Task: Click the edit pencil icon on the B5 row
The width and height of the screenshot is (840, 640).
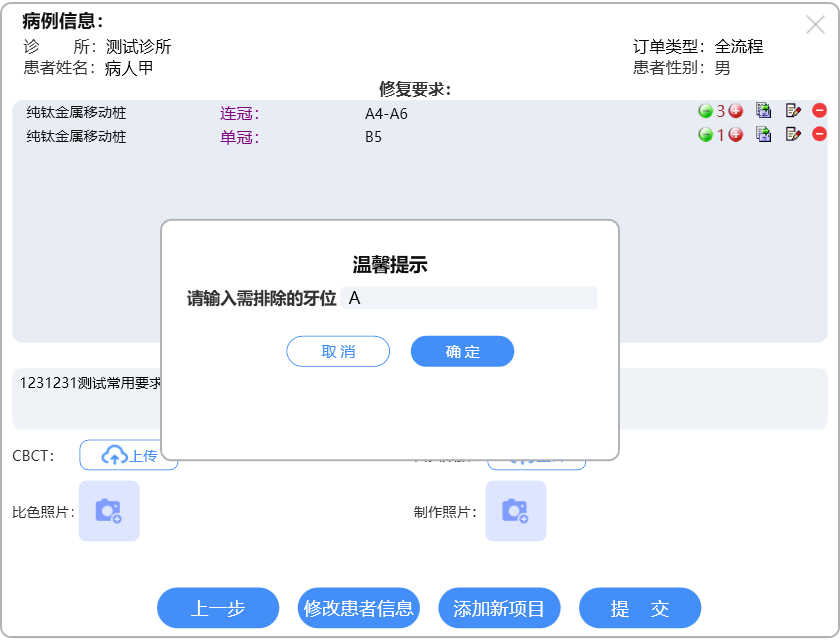Action: tap(793, 134)
